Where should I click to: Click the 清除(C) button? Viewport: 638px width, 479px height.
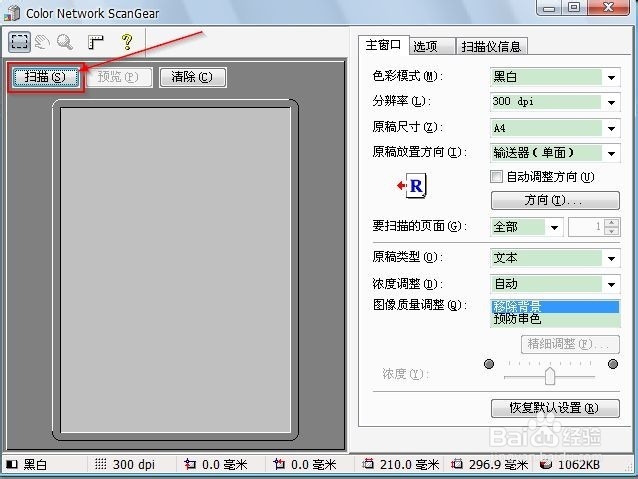pos(192,77)
